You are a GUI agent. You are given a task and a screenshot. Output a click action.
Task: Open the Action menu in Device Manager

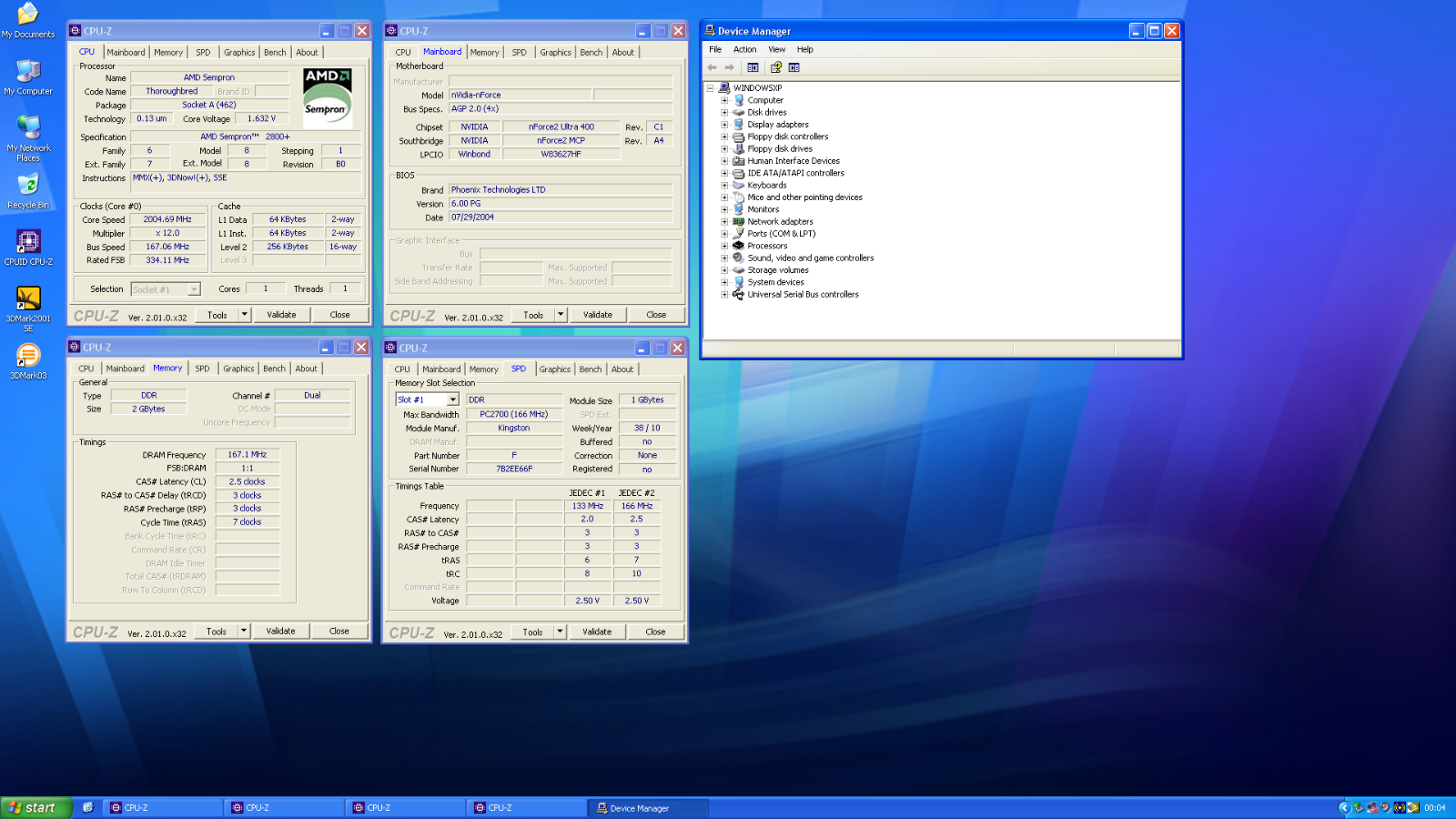coord(744,50)
